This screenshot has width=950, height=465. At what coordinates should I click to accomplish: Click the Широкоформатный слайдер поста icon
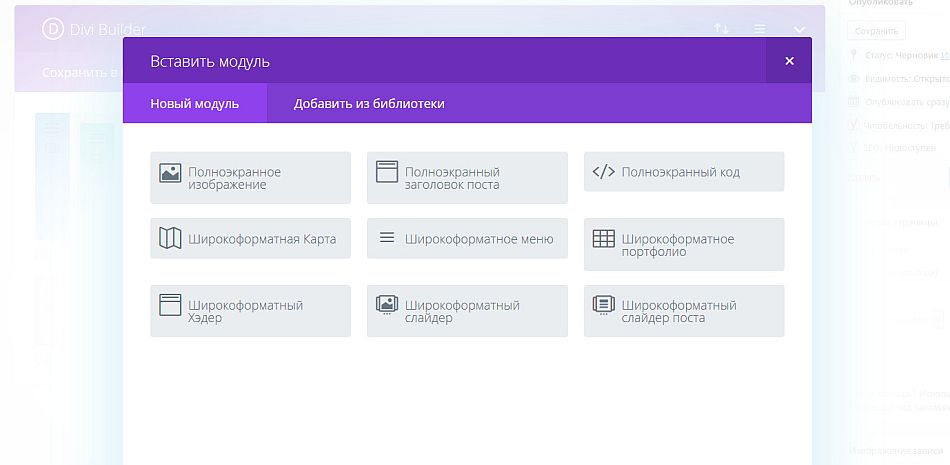[603, 305]
